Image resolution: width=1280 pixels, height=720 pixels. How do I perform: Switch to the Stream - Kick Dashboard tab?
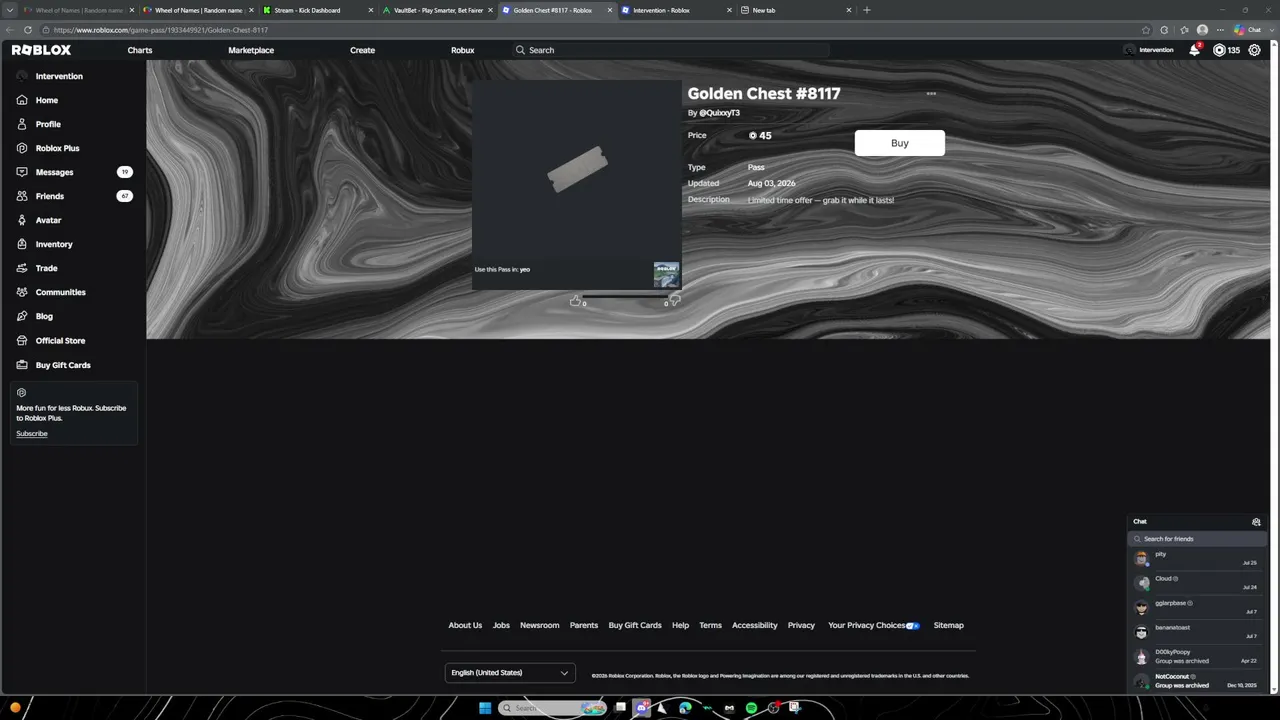click(317, 10)
